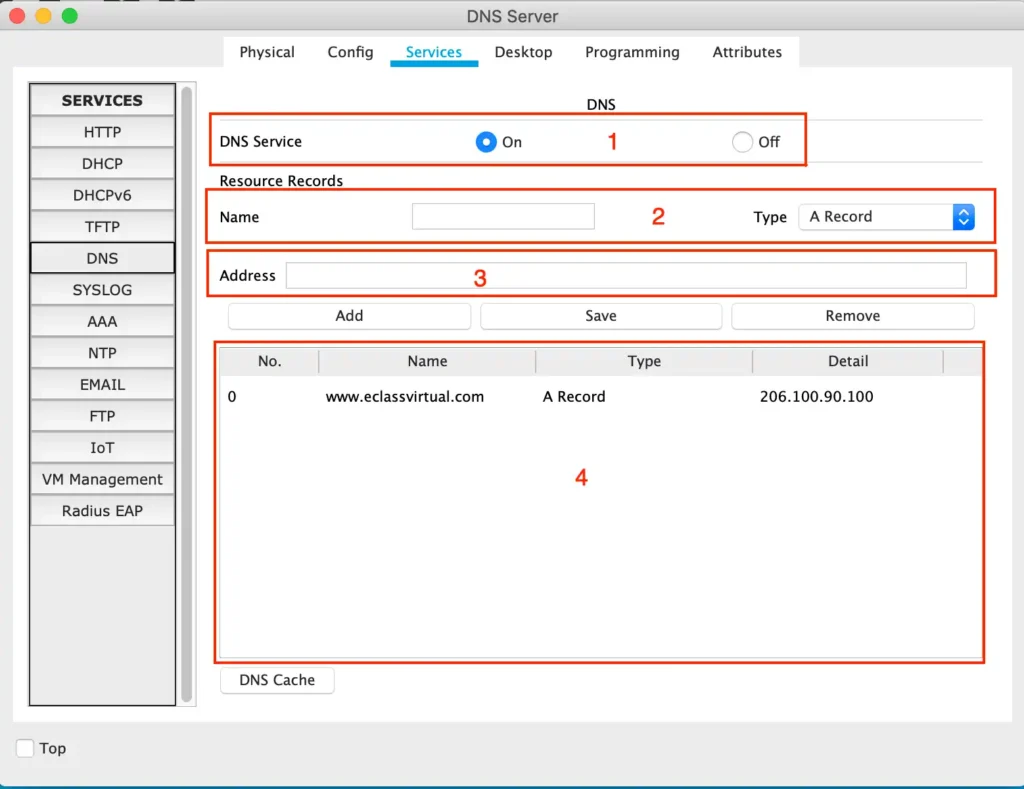Open the record Type dropdown

(x=887, y=217)
